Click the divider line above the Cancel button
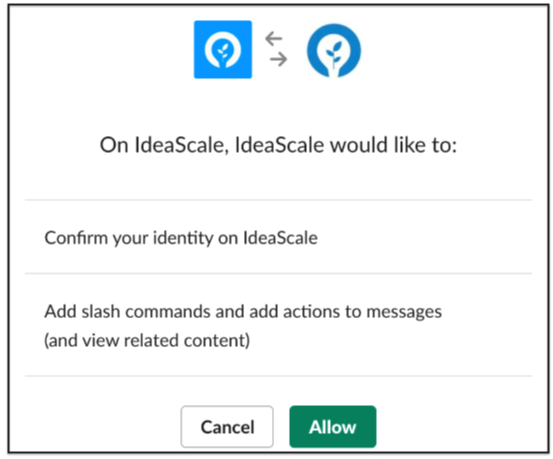The width and height of the screenshot is (553, 459). (x=278, y=376)
